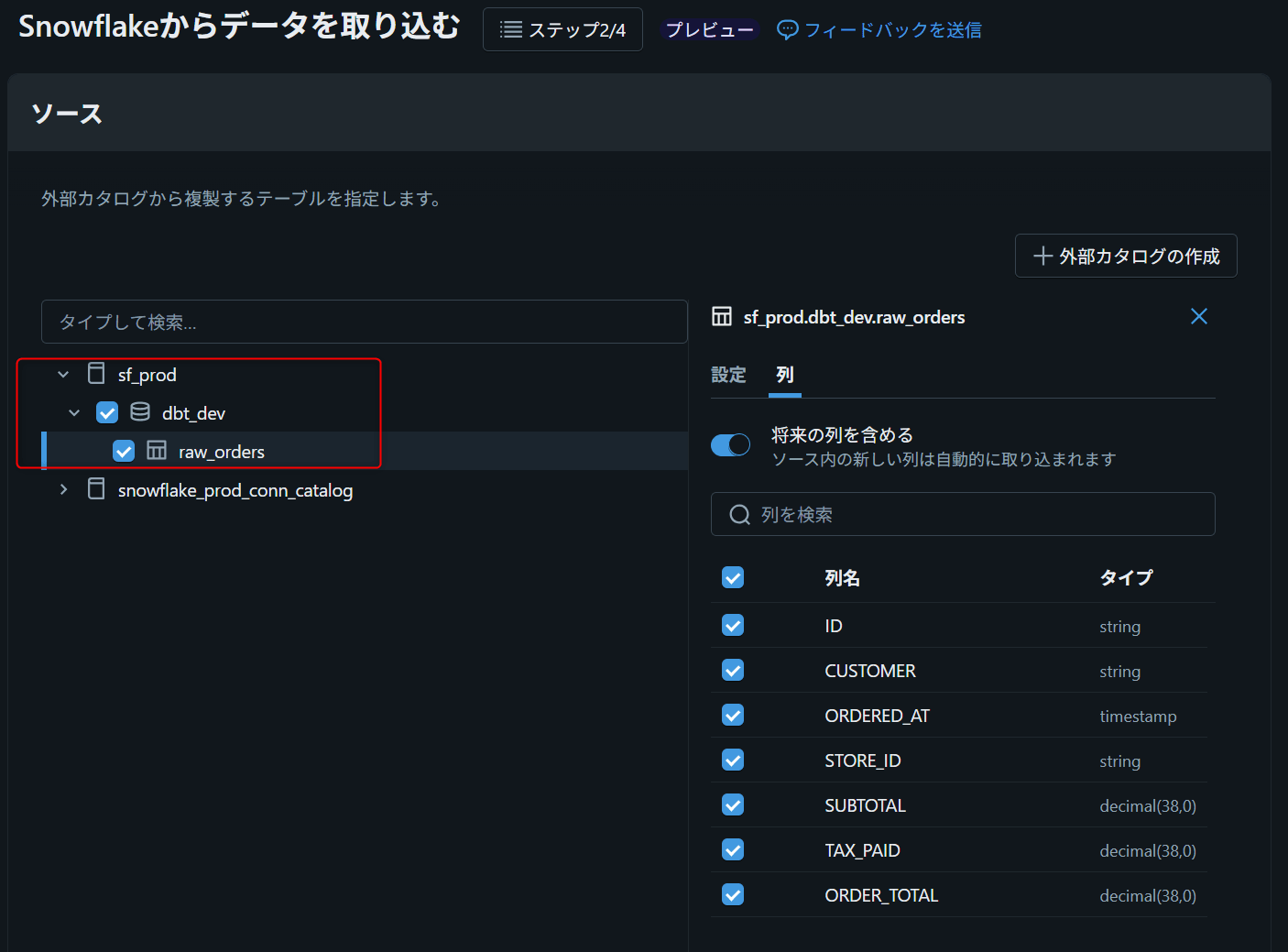Switch to the 設定 tab
Viewport: 1288px width, 952px height.
[x=729, y=375]
